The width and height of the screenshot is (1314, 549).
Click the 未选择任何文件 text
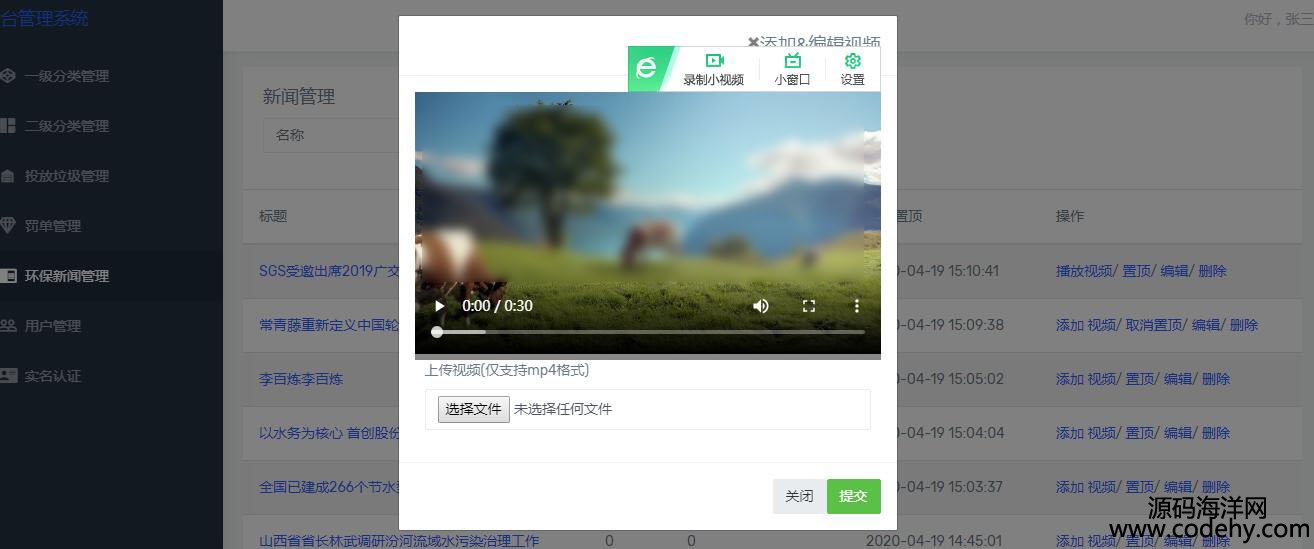tap(563, 409)
